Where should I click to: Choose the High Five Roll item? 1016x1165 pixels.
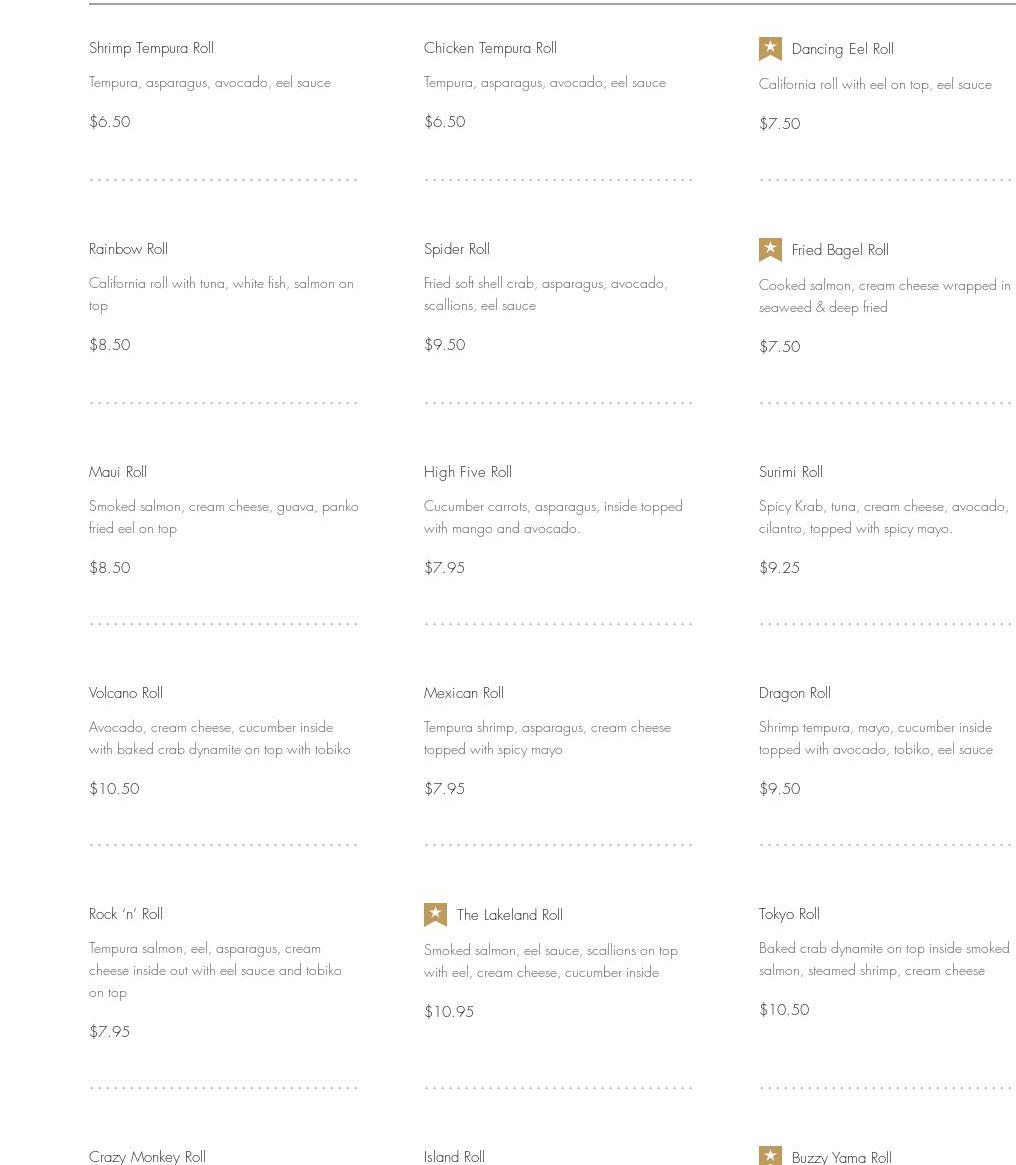pos(468,472)
